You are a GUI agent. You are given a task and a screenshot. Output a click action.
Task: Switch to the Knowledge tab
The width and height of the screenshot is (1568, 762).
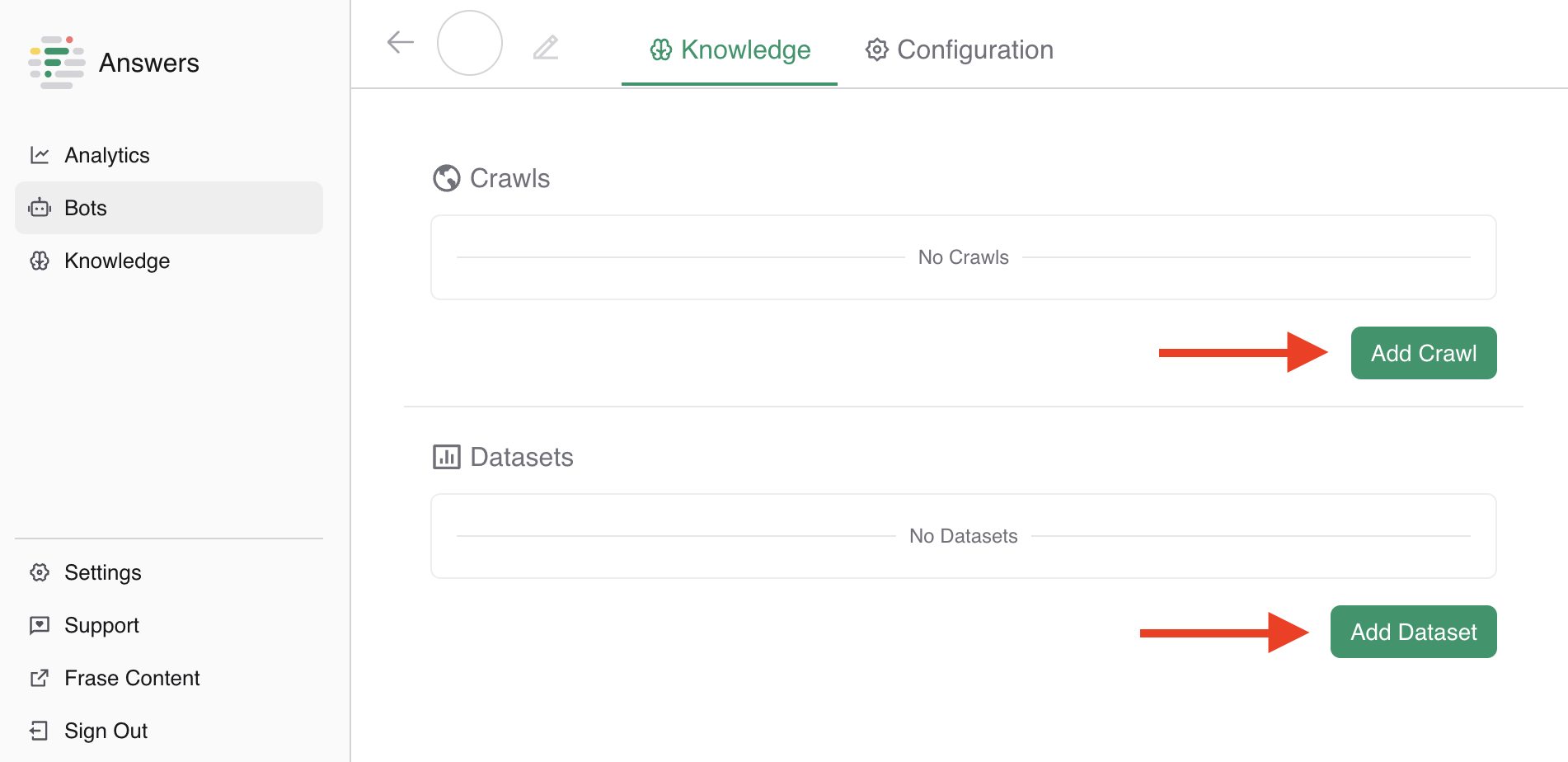click(730, 49)
